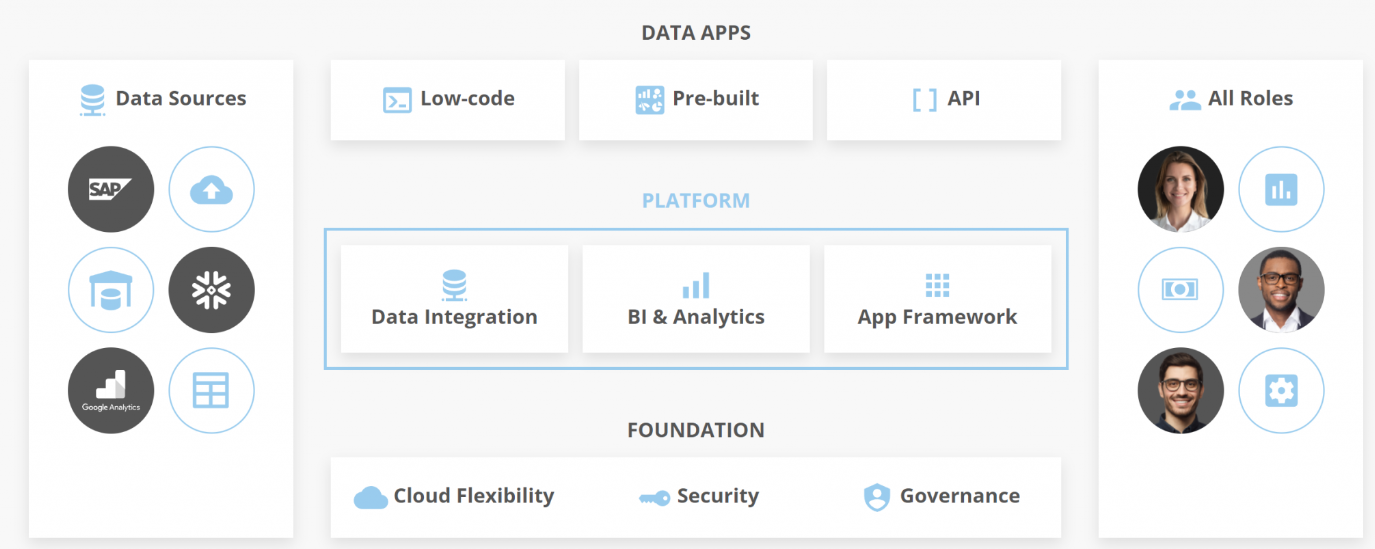Open the Pre-built data app card
This screenshot has height=549, width=1375.
click(696, 99)
